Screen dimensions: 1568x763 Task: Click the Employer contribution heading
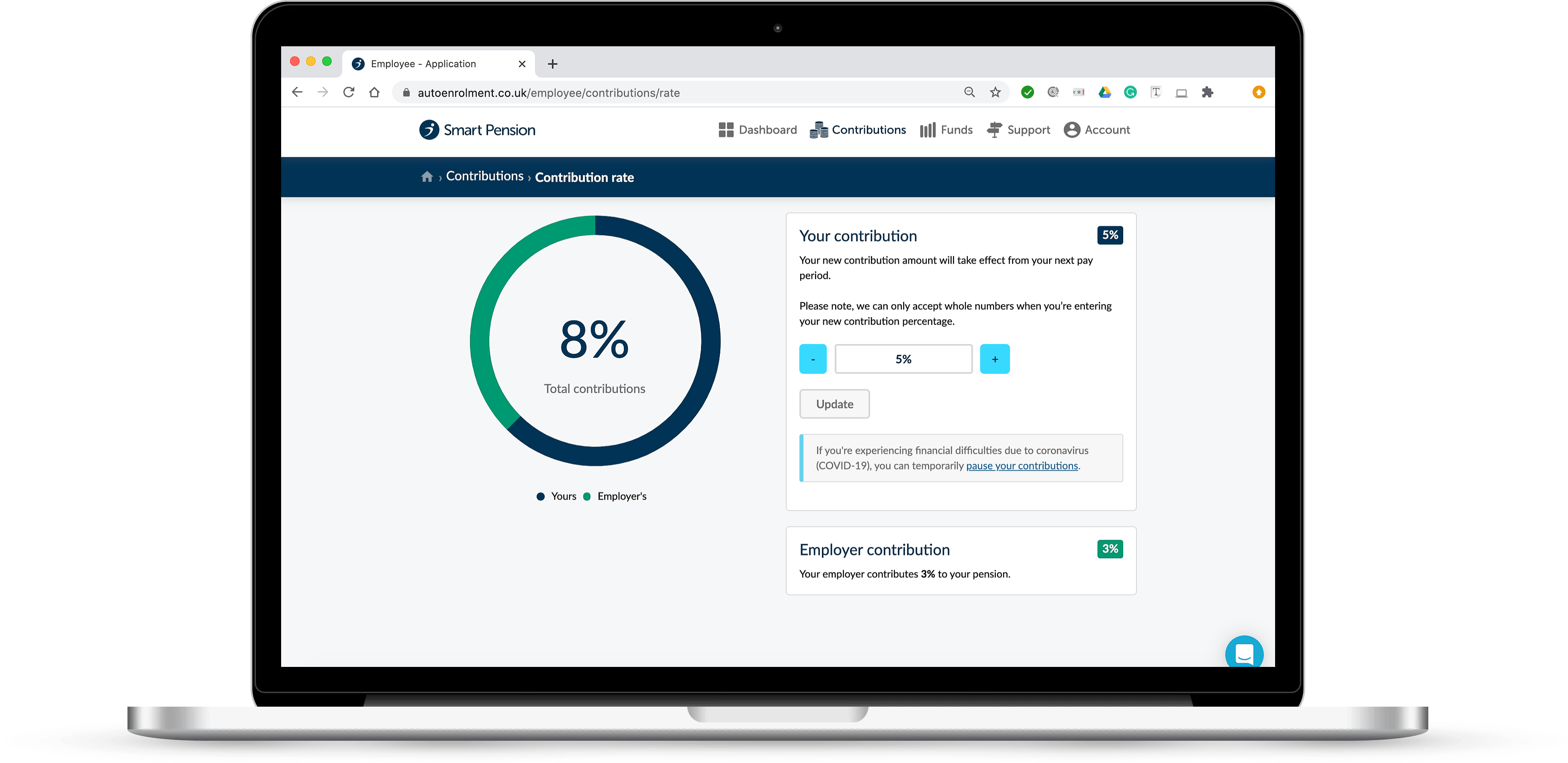874,549
